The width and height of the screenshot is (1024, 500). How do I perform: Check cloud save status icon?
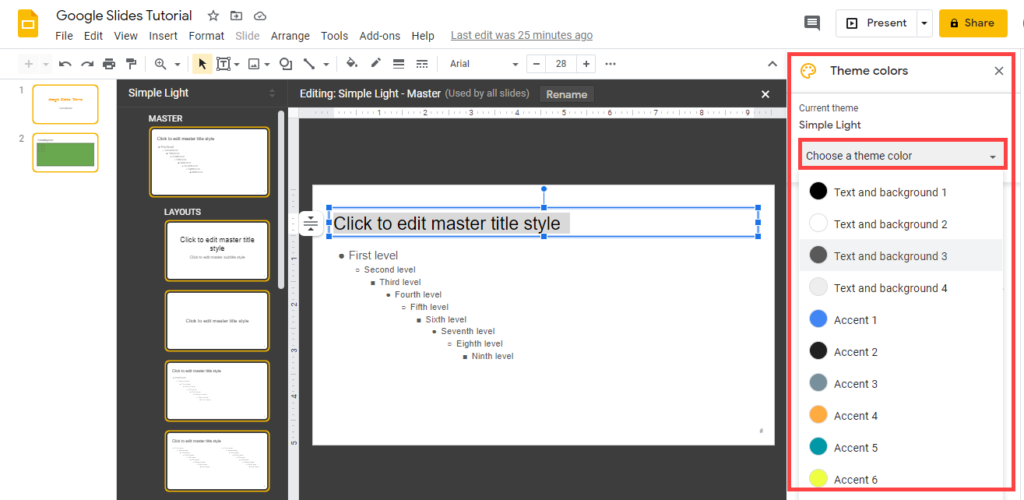(260, 16)
